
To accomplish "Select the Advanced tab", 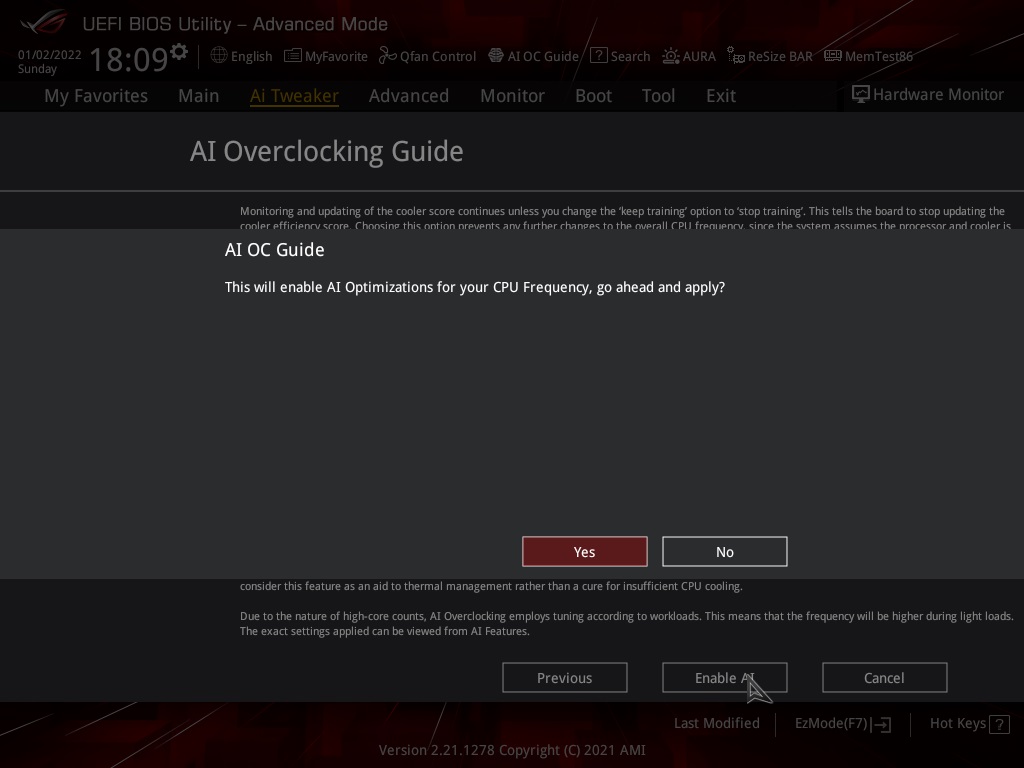I will [408, 96].
